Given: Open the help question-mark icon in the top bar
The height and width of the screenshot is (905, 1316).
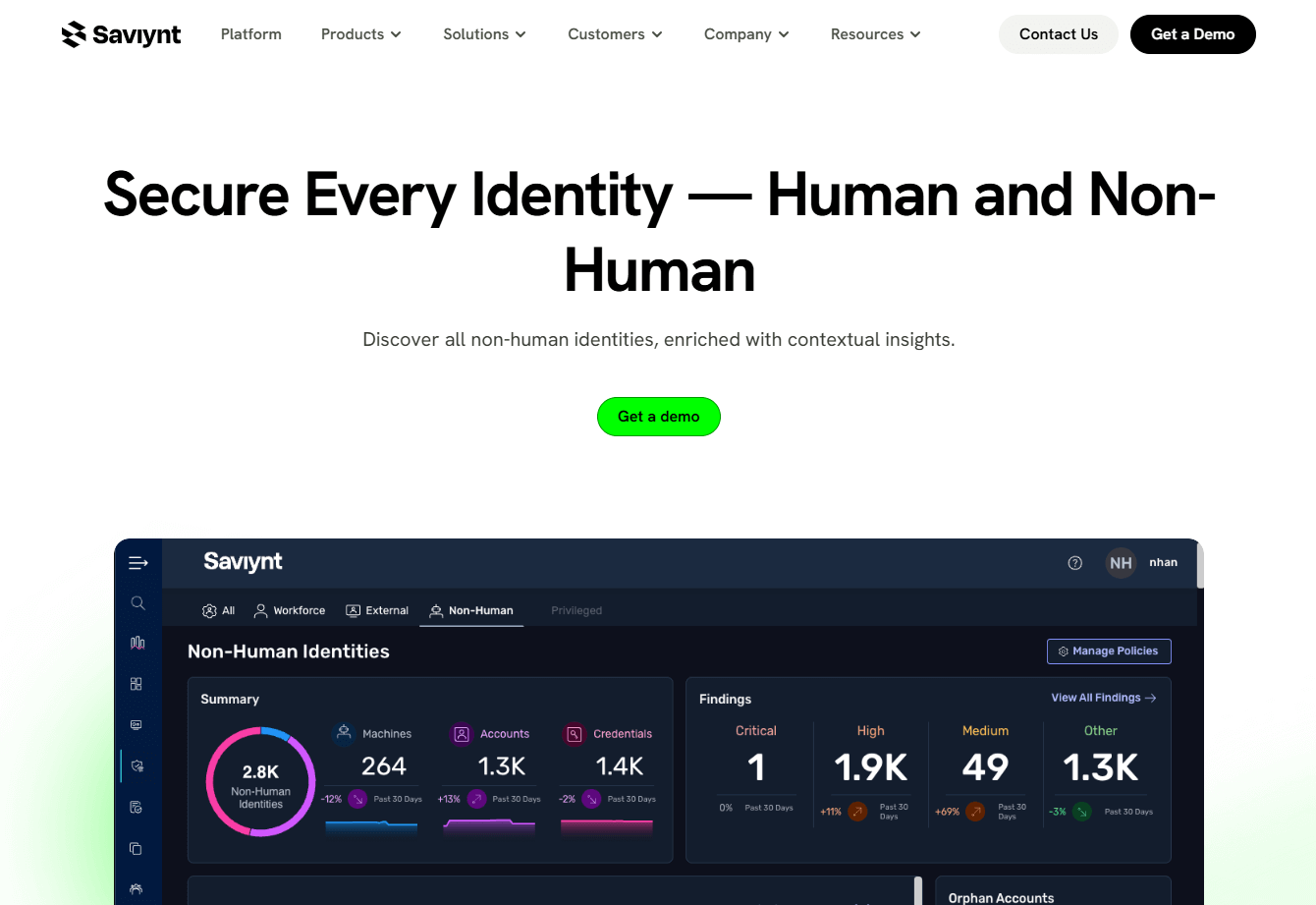Looking at the screenshot, I should pyautogui.click(x=1074, y=562).
